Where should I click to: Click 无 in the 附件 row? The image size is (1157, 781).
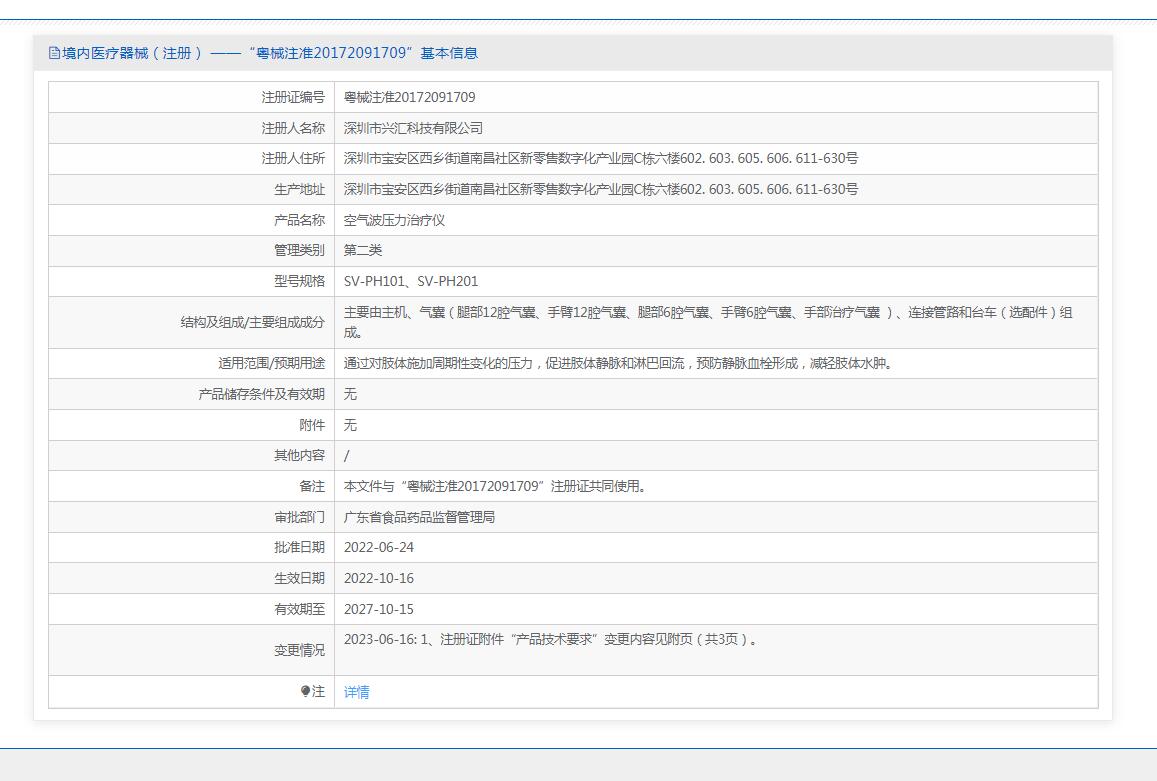(x=350, y=425)
